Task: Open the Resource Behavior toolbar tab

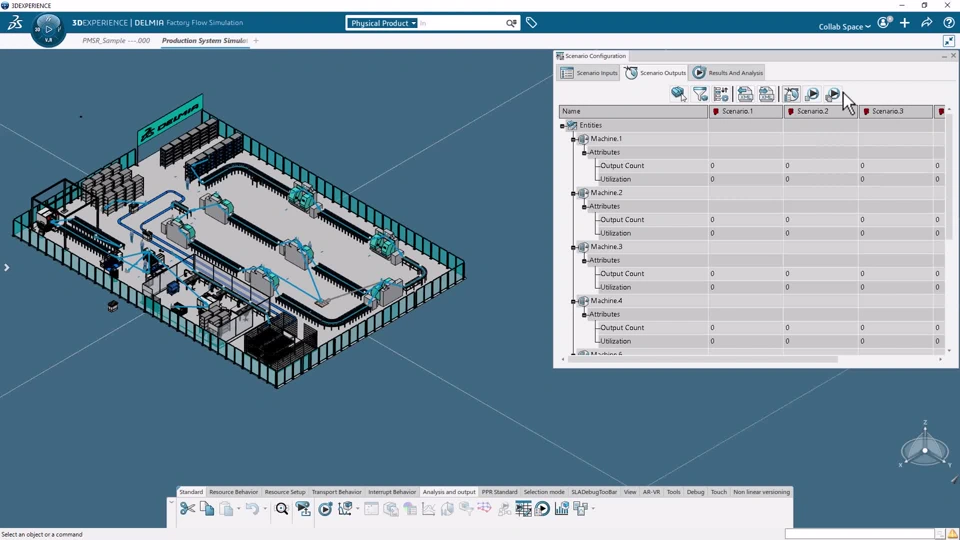Action: point(233,492)
